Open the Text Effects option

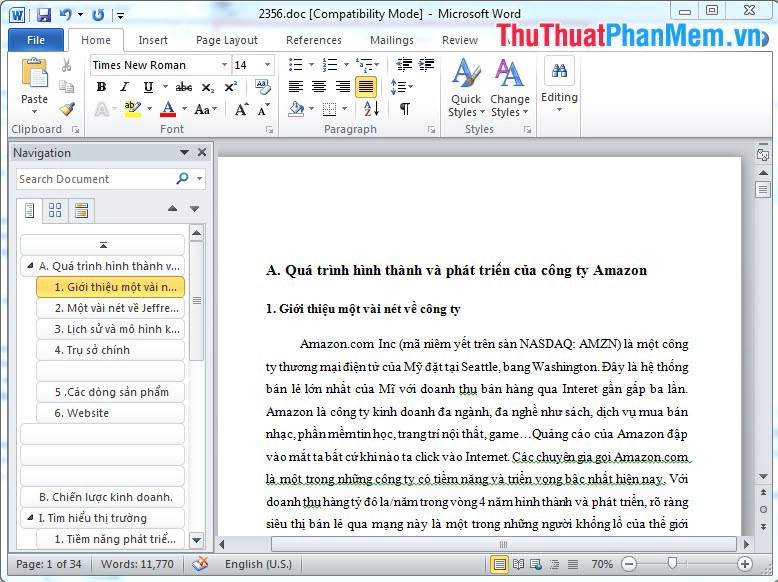pyautogui.click(x=102, y=109)
